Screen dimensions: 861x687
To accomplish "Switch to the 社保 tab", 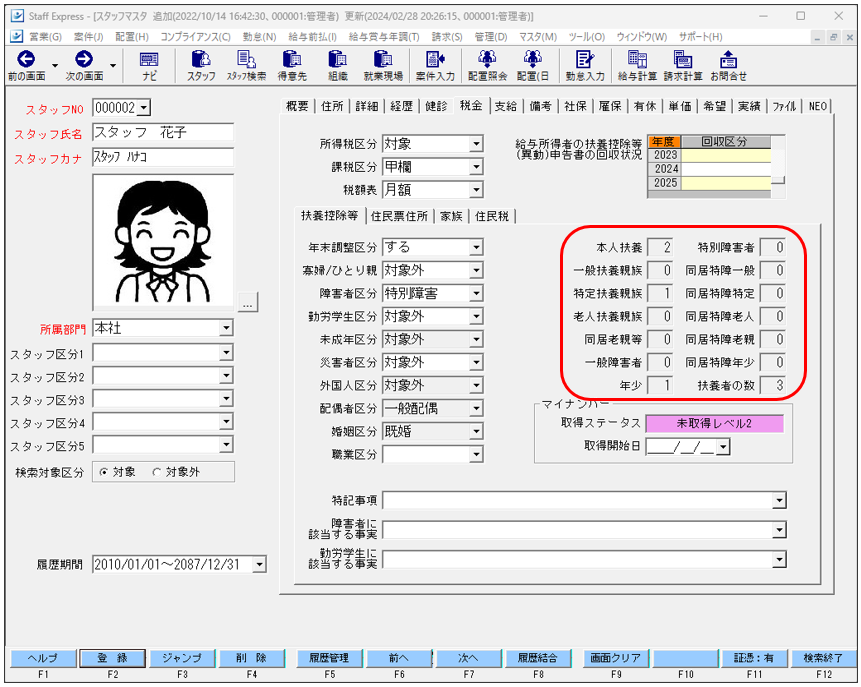I will click(575, 107).
